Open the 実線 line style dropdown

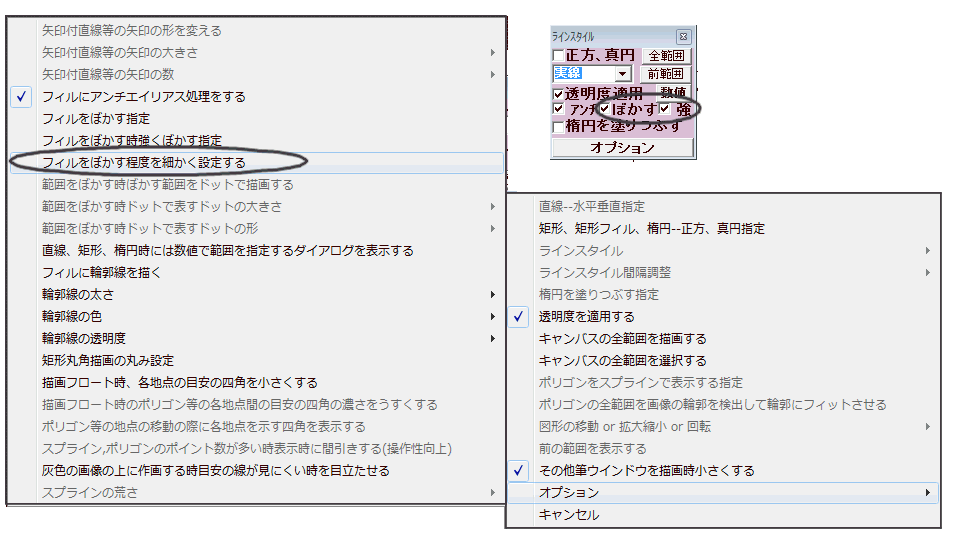pos(622,74)
